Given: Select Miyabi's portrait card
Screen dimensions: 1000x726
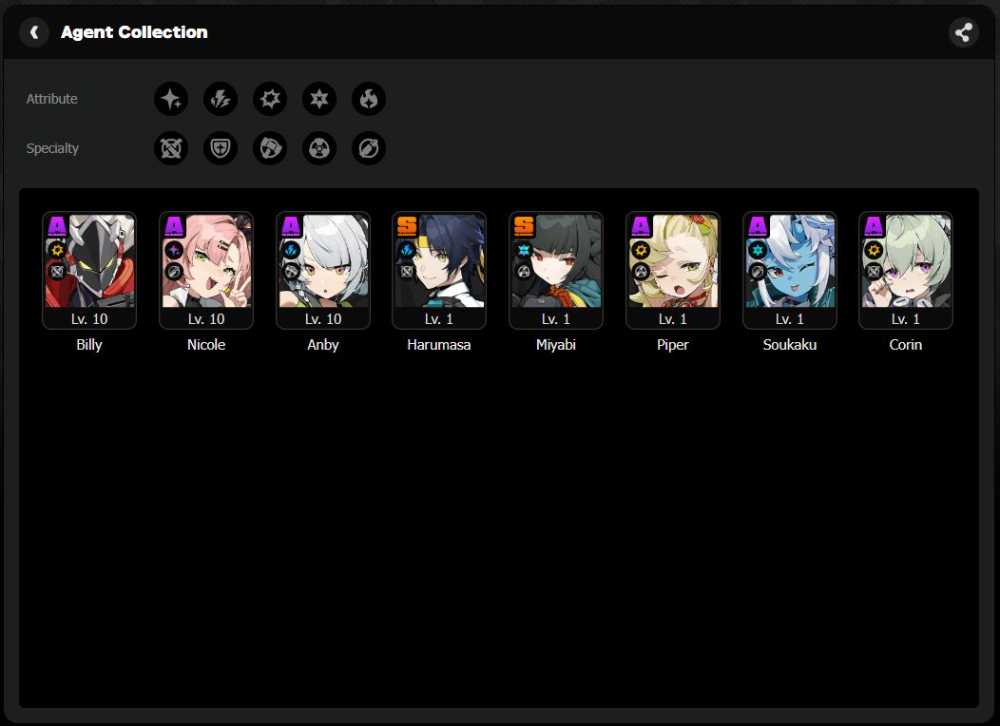Looking at the screenshot, I should click(x=556, y=270).
